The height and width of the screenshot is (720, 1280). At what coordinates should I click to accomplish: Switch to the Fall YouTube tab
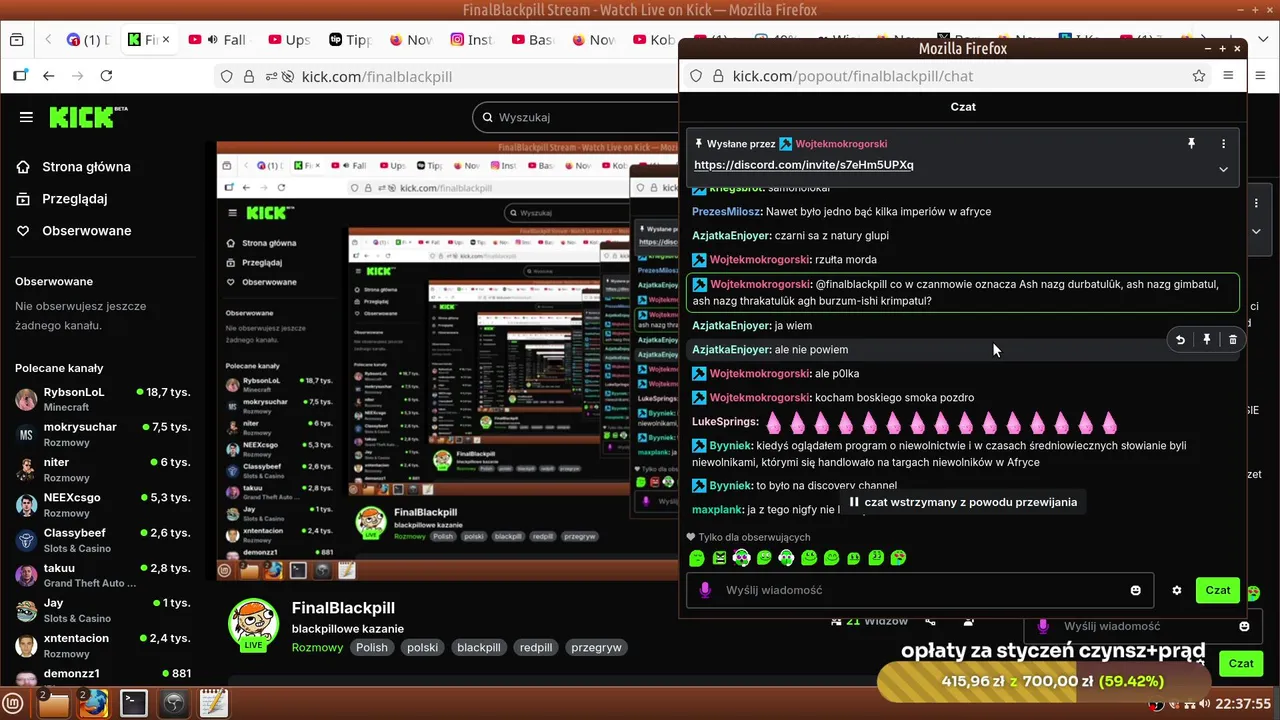[x=224, y=40]
